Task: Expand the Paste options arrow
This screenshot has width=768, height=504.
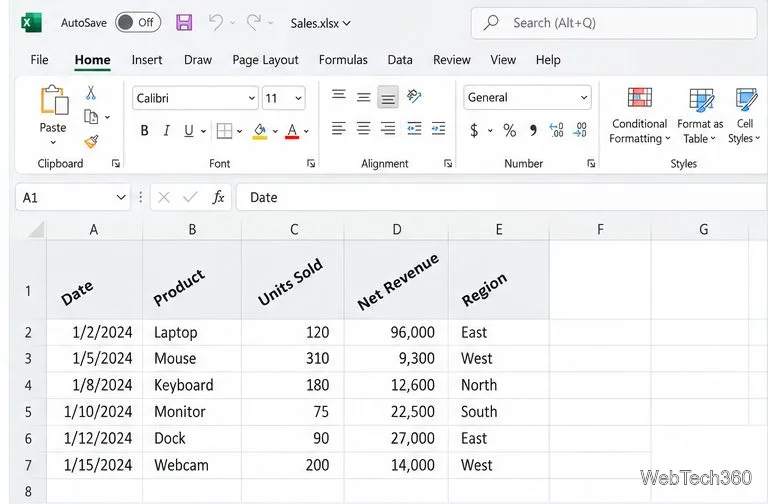Action: [x=53, y=143]
